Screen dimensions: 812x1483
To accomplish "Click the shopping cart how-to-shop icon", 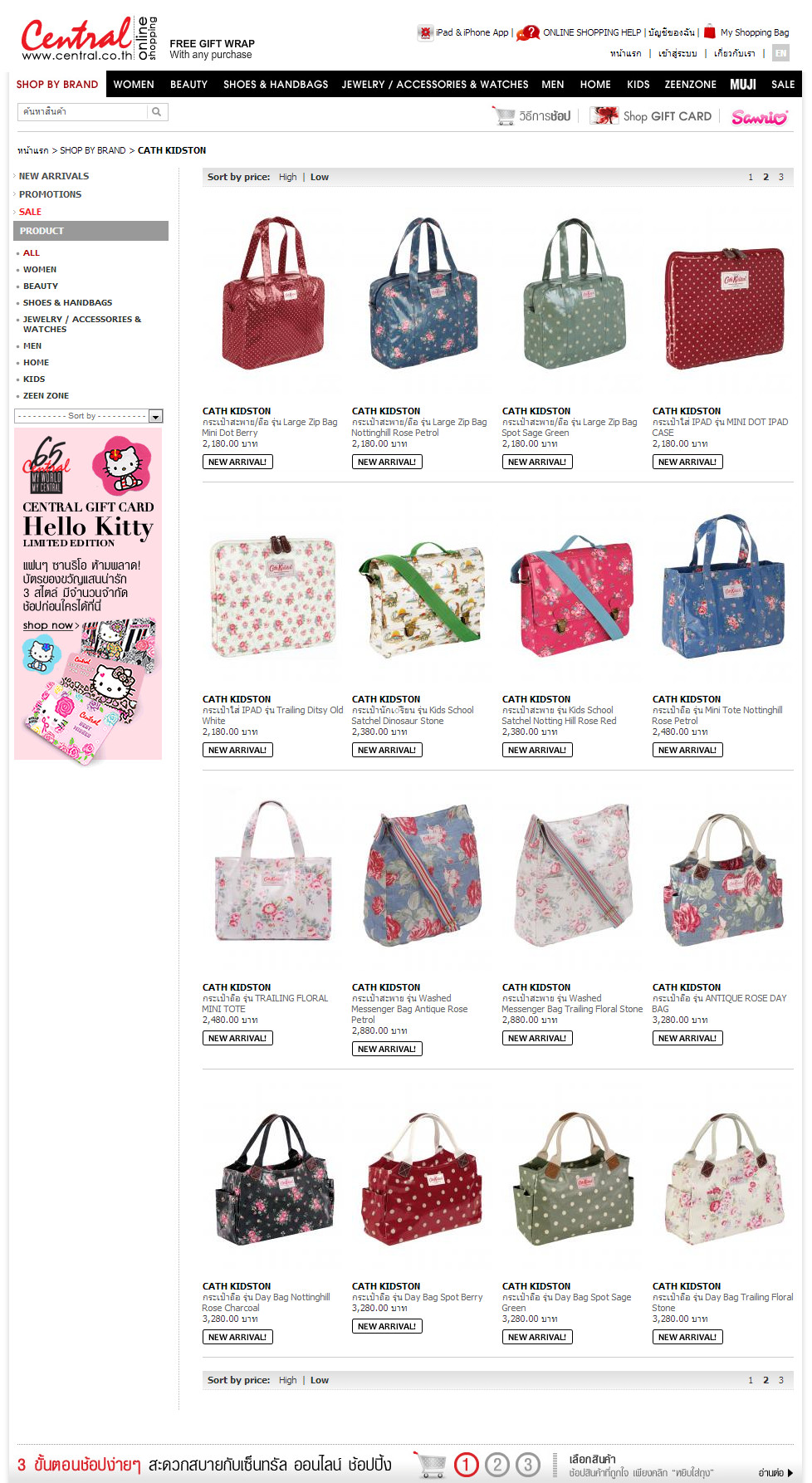I will tap(504, 115).
